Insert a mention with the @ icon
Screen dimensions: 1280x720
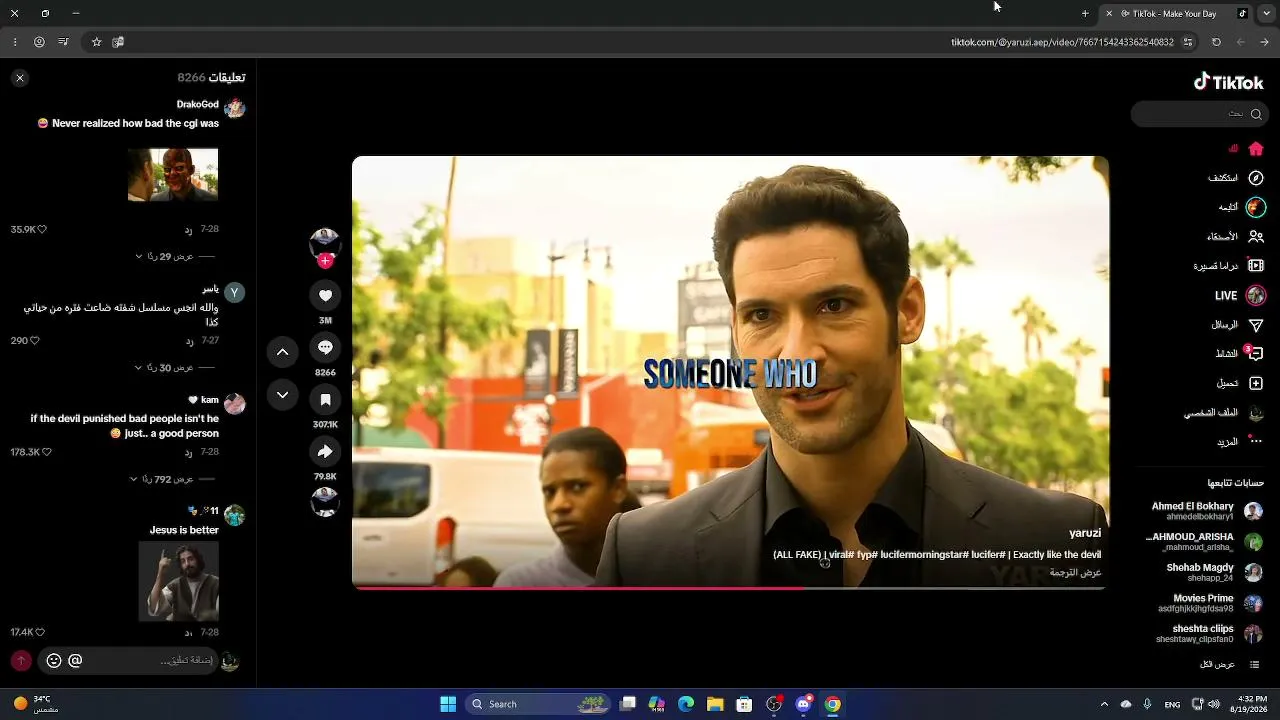tap(75, 661)
